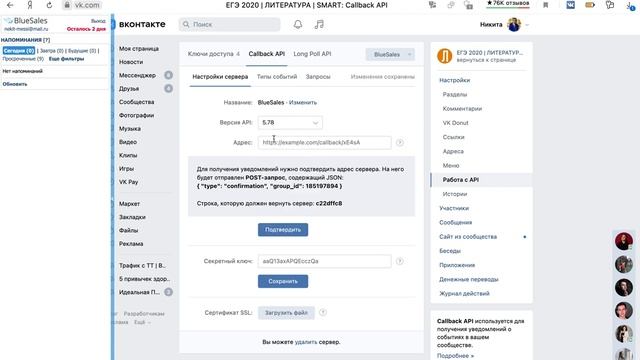Viewport: 640px width, 360px height.
Task: Click the upload file button
Action: pyautogui.click(x=286, y=313)
